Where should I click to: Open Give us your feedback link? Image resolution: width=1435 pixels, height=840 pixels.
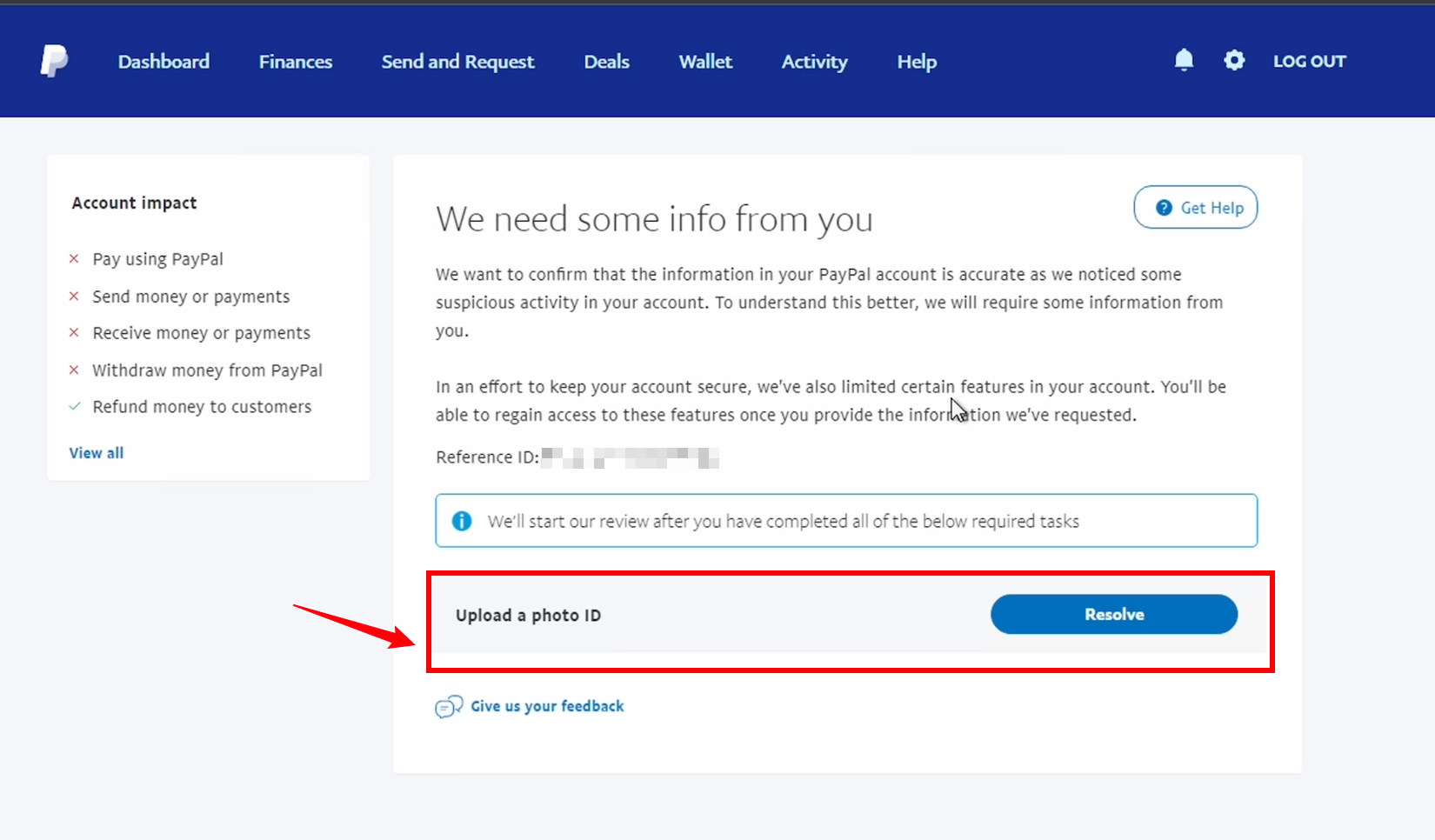(x=547, y=706)
